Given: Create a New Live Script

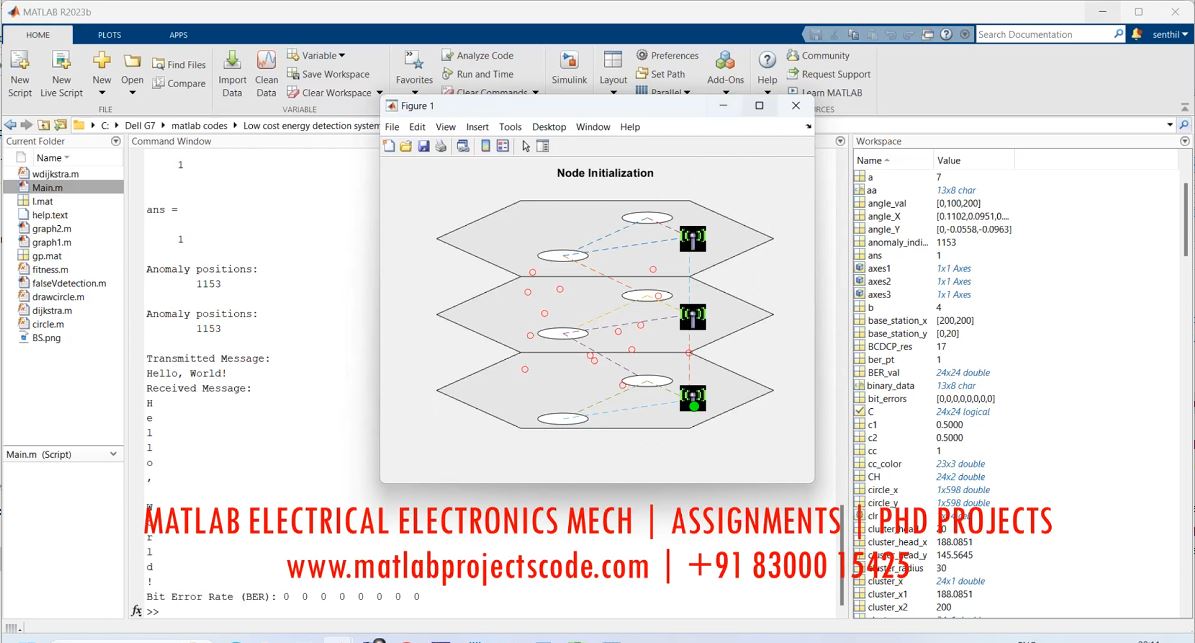Looking at the screenshot, I should (61, 73).
